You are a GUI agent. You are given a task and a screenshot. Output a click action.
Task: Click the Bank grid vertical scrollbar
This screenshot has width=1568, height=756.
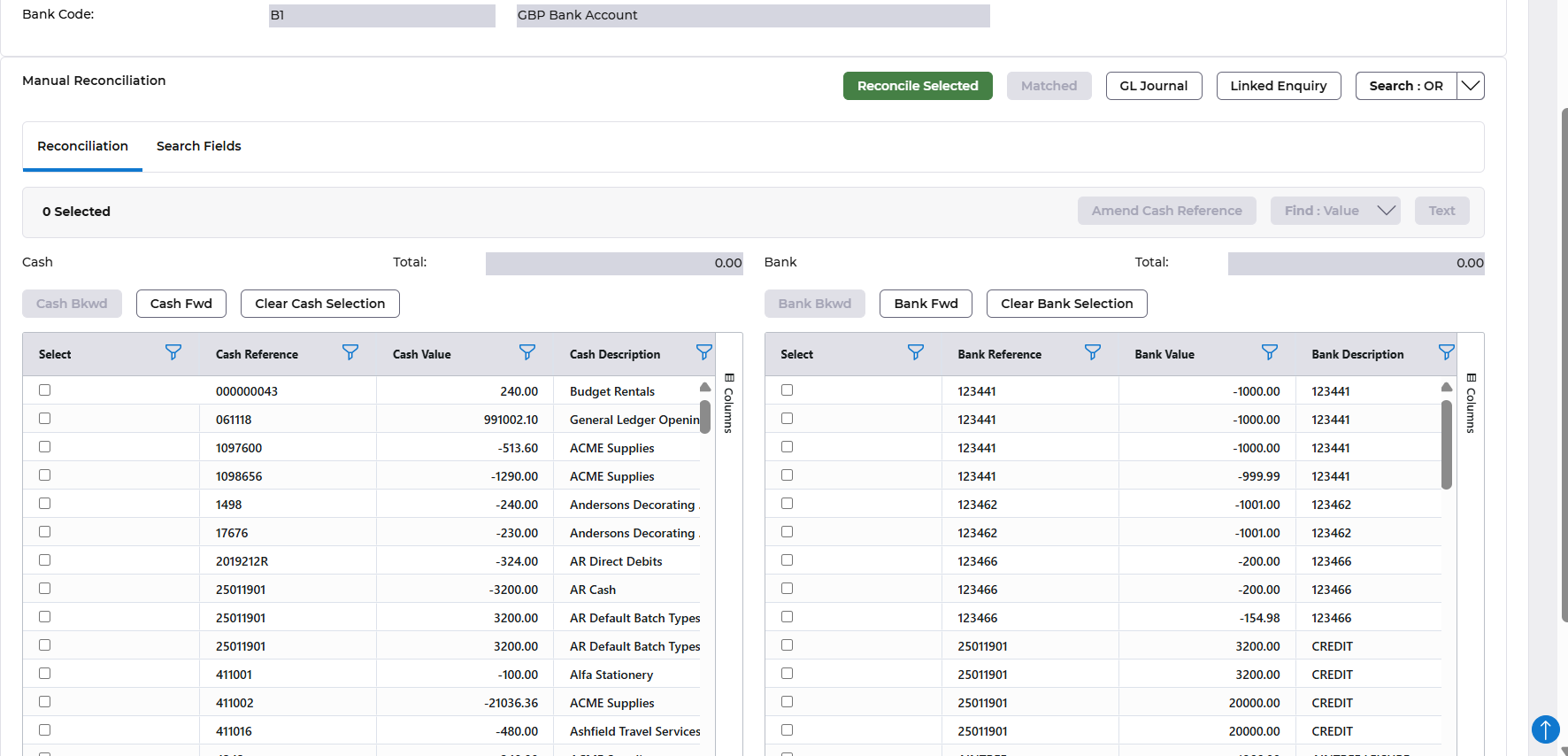tap(1446, 444)
